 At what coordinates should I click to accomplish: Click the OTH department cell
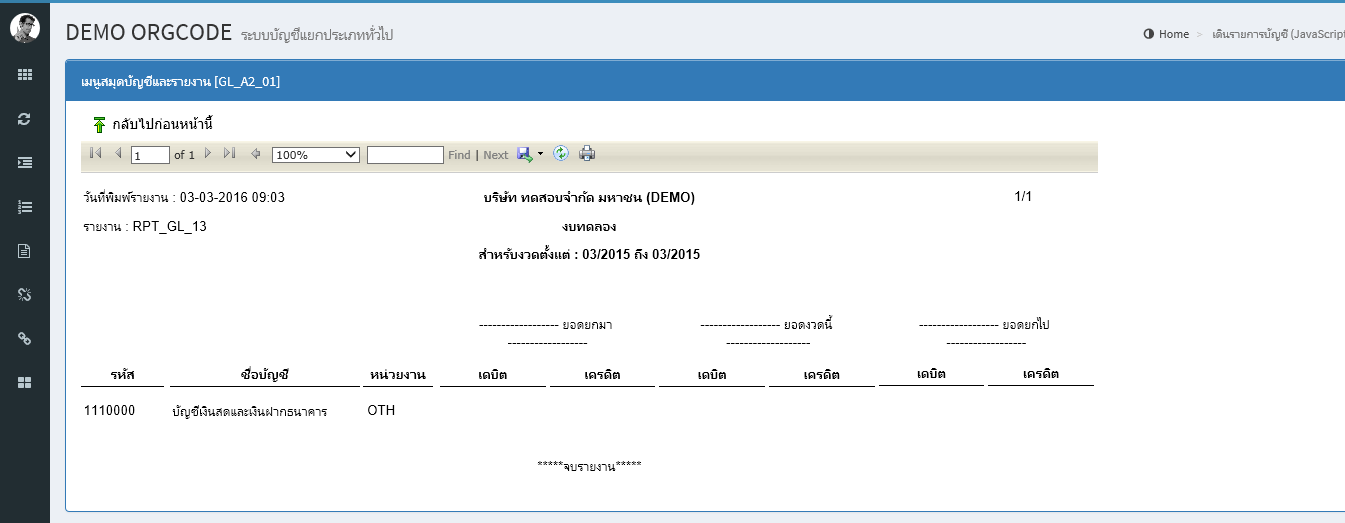[x=381, y=410]
